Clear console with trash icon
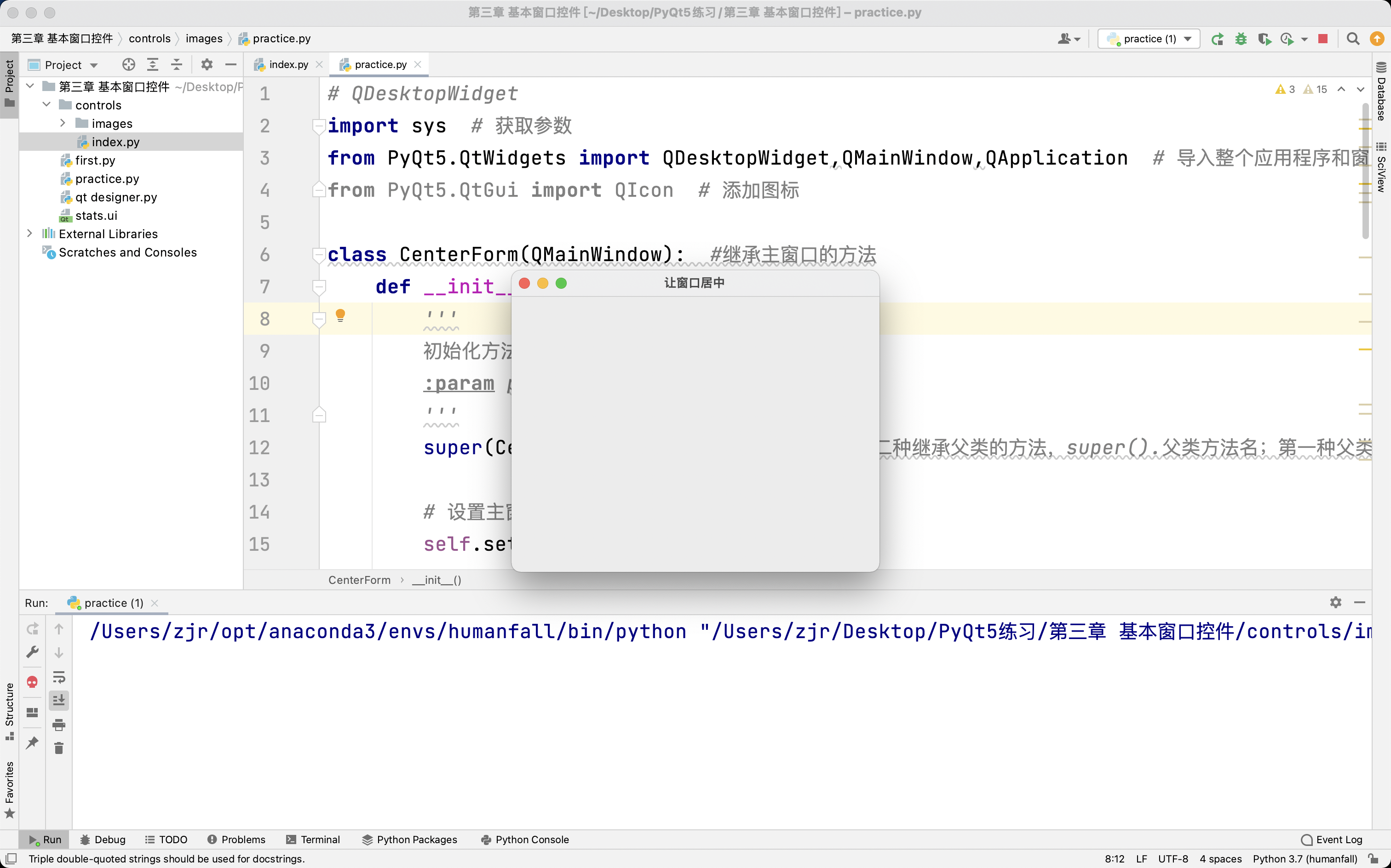The width and height of the screenshot is (1391, 868). pos(59,748)
